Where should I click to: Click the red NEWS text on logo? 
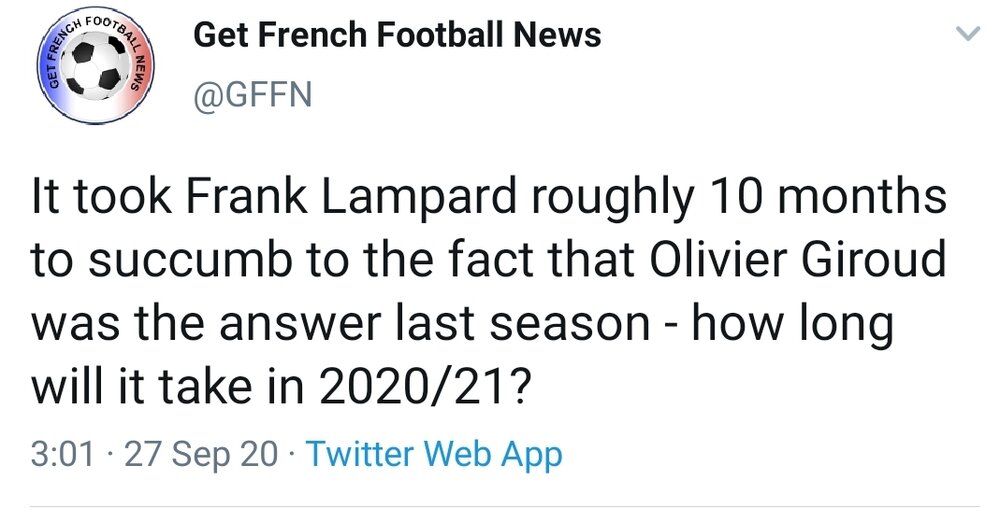click(x=140, y=68)
